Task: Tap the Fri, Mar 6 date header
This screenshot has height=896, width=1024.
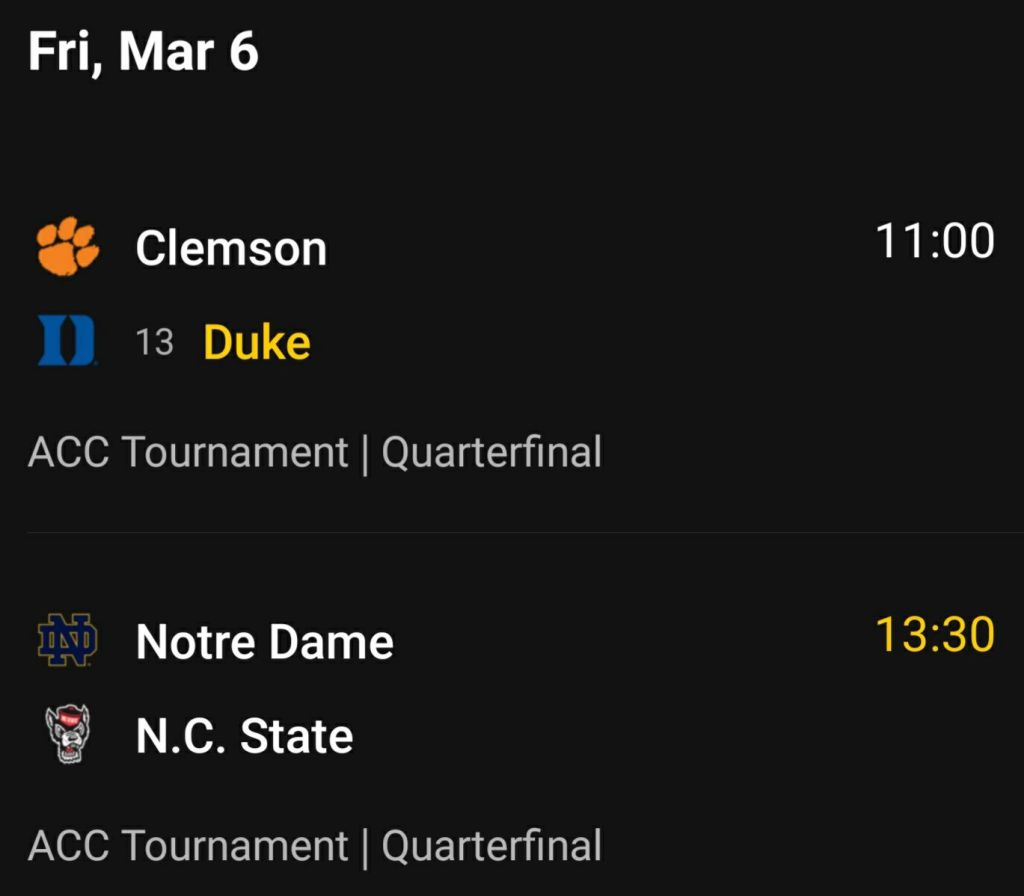Action: tap(143, 51)
